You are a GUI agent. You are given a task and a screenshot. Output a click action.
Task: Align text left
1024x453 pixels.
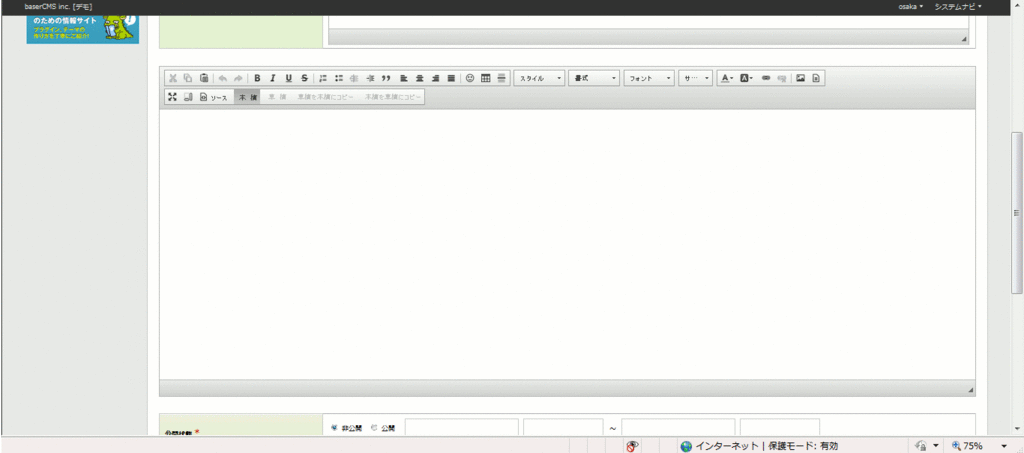(x=404, y=78)
